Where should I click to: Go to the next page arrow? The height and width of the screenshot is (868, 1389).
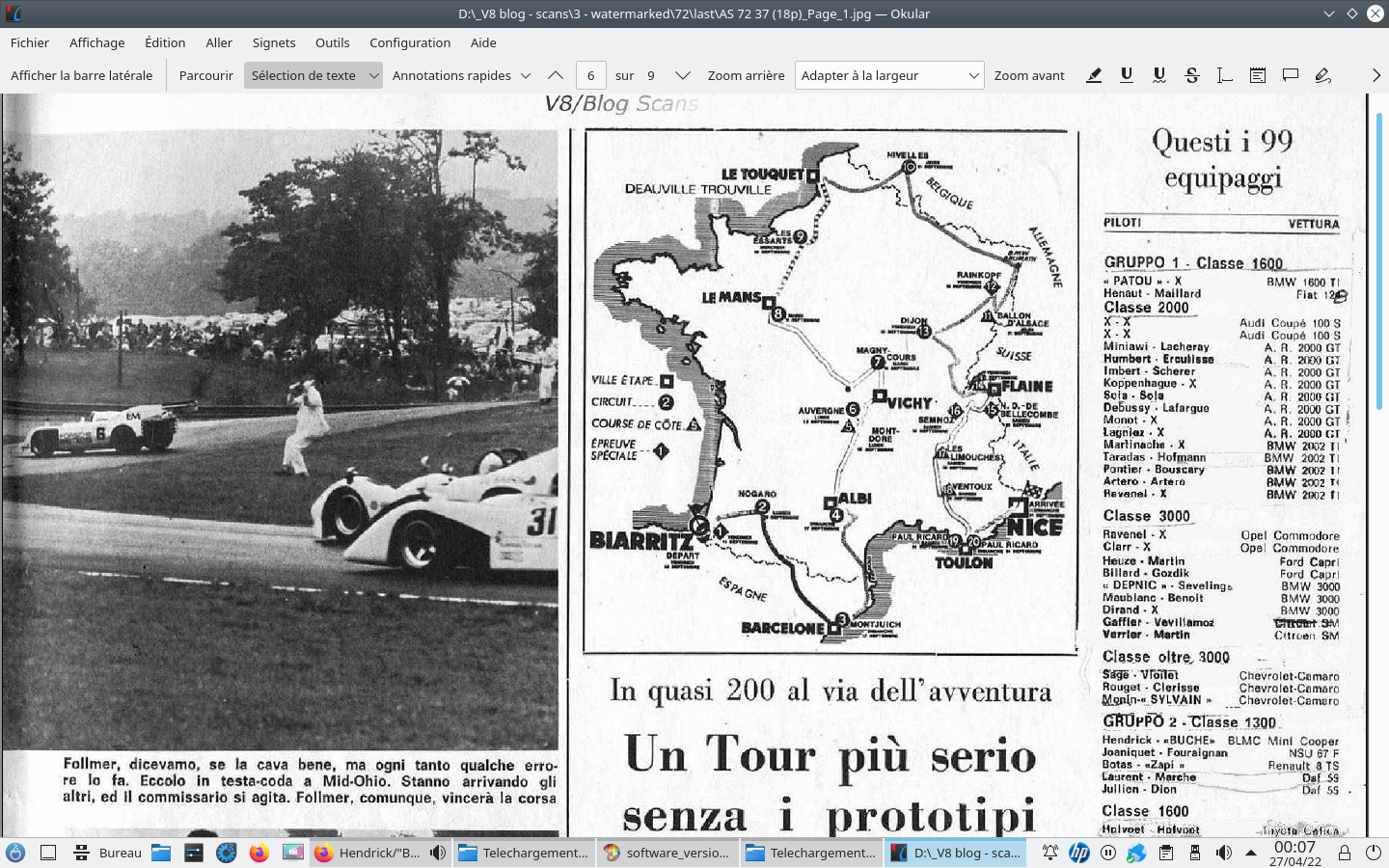683,75
